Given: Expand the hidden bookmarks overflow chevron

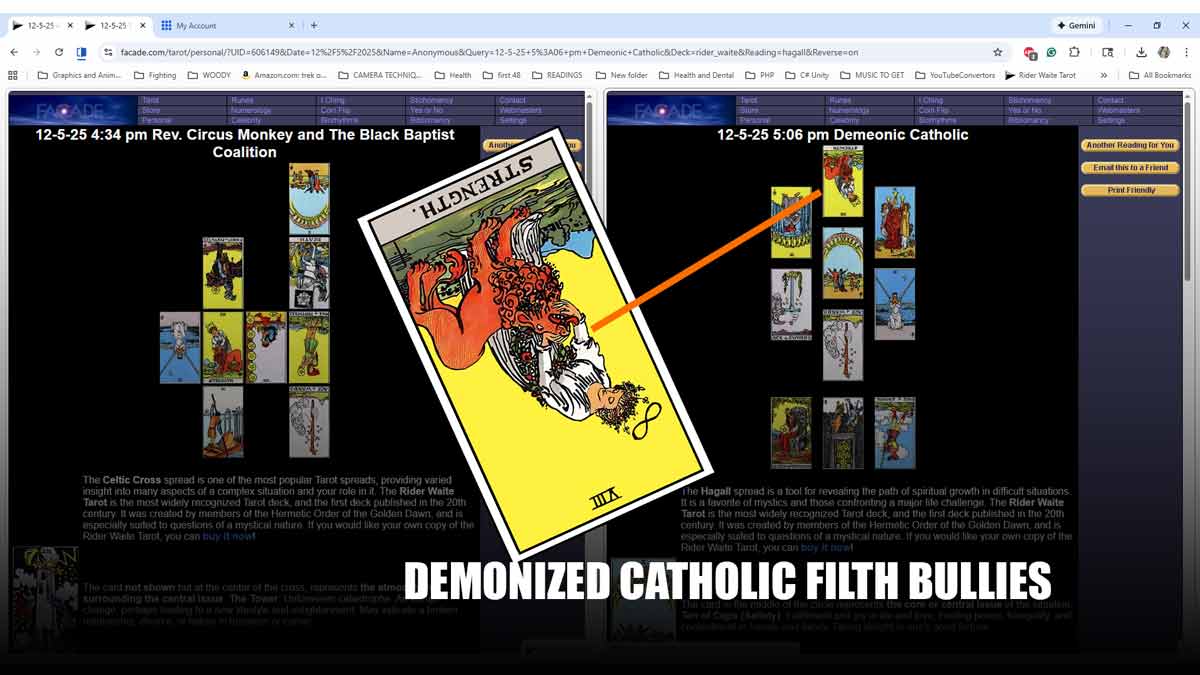Looking at the screenshot, I should (x=1103, y=75).
